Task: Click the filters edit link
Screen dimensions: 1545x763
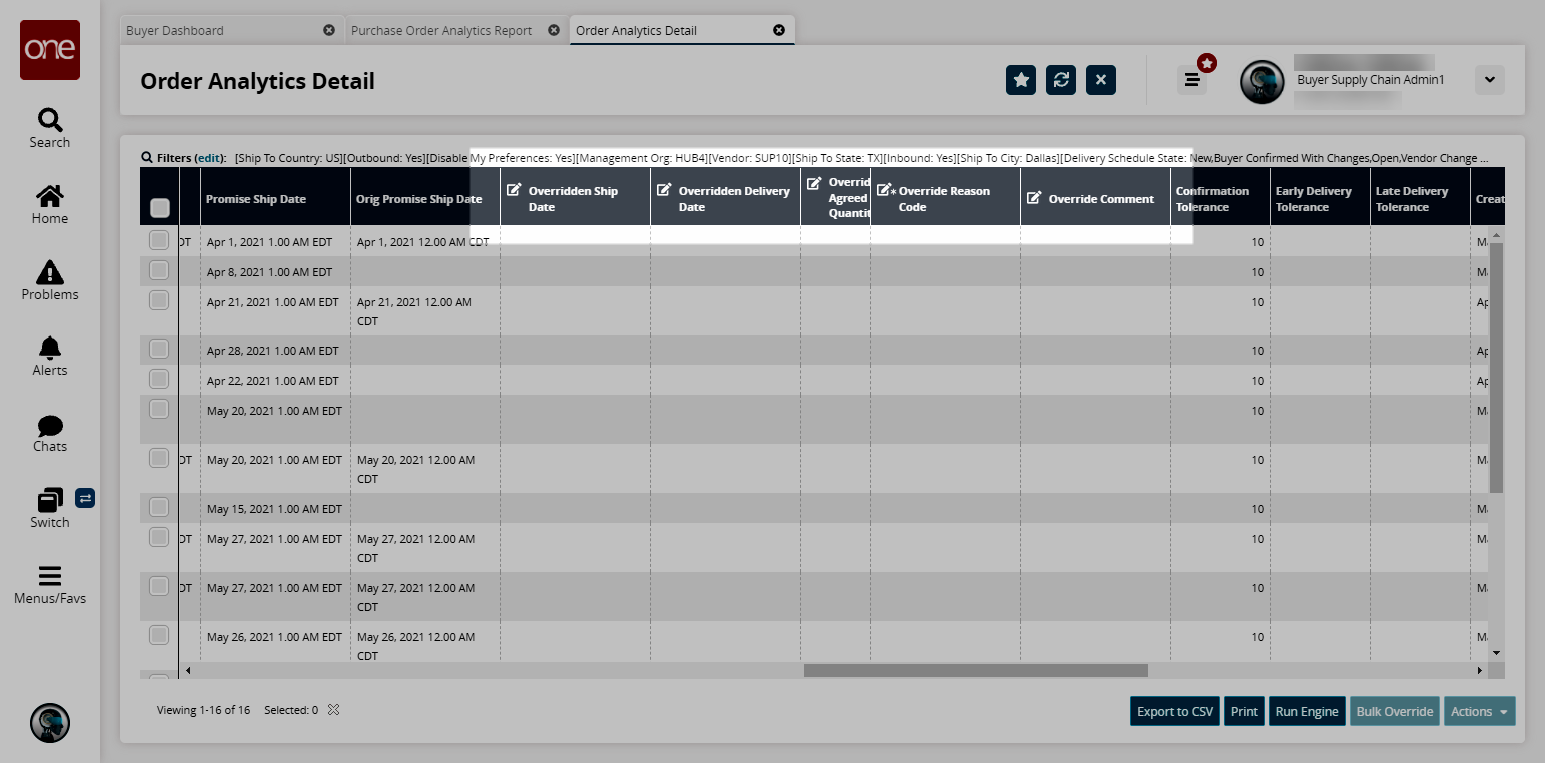Action: 209,158
